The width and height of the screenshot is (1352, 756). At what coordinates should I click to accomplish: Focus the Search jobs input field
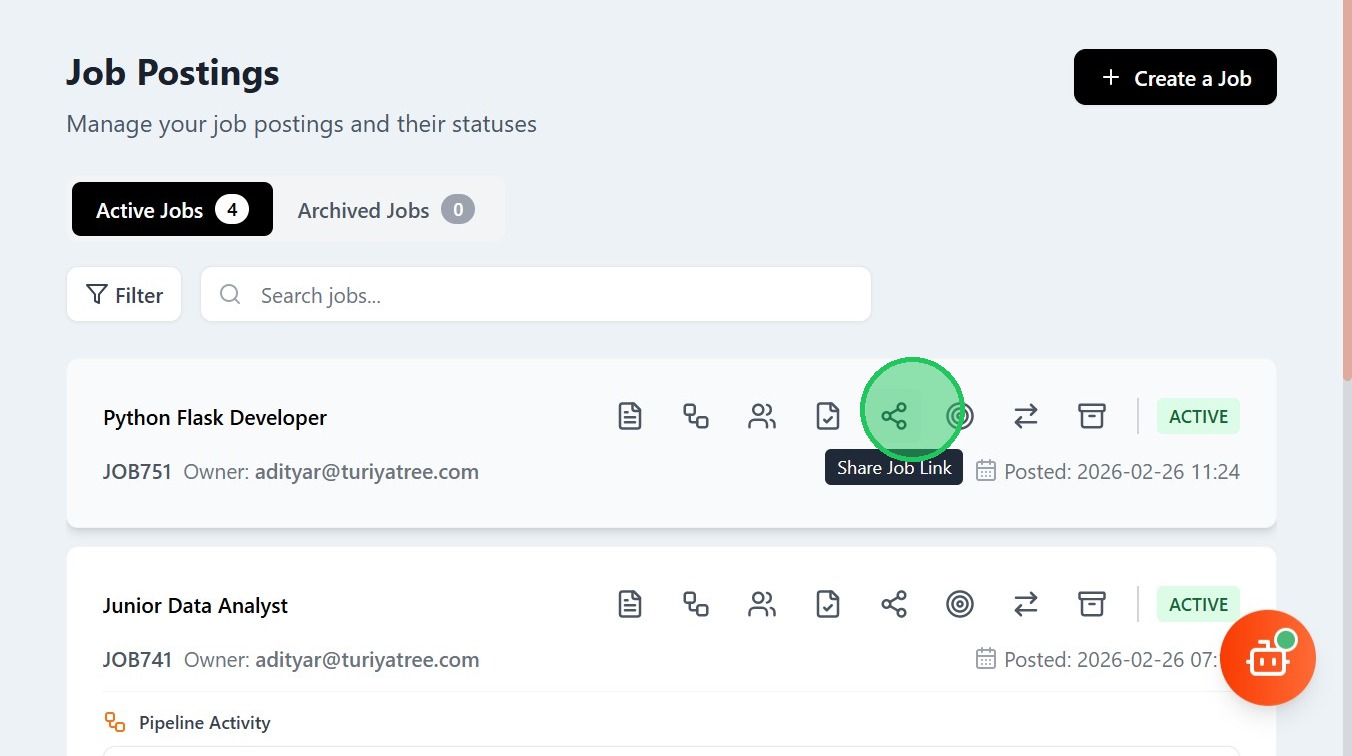point(550,295)
